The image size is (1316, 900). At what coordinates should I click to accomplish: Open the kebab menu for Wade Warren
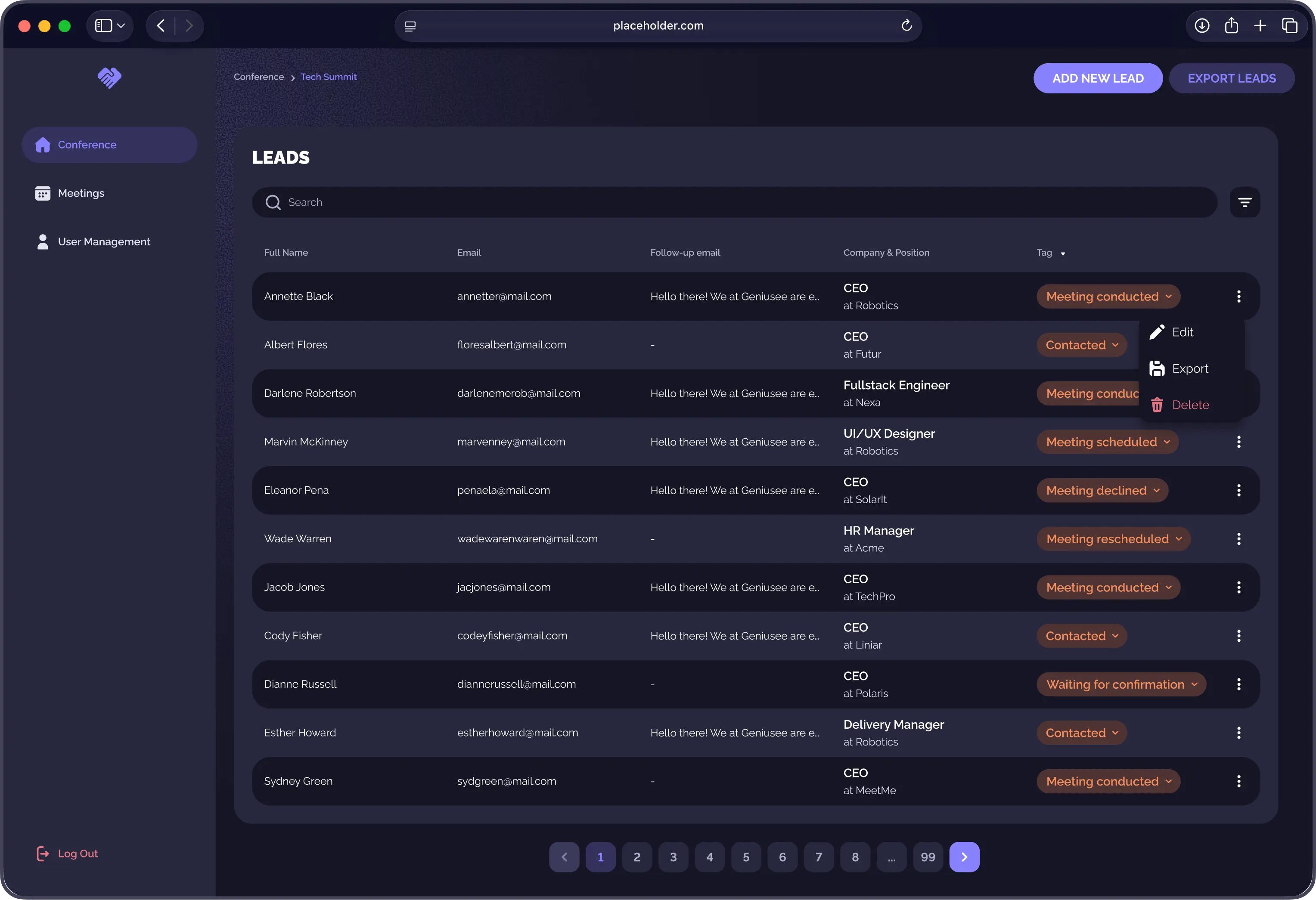tap(1238, 538)
